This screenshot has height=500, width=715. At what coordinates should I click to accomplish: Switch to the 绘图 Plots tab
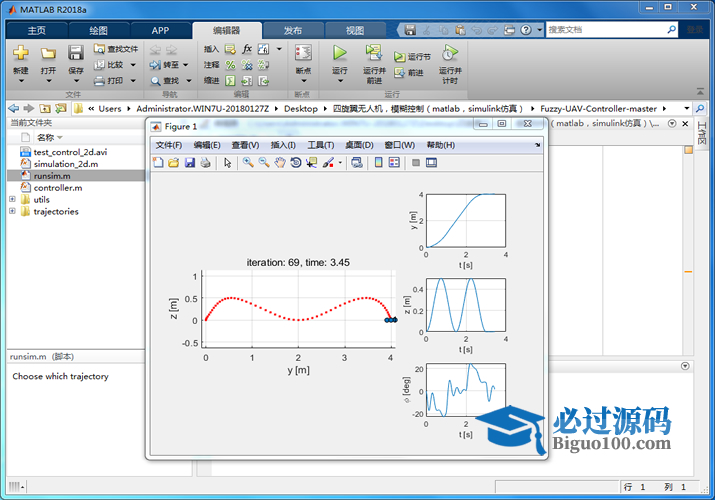pyautogui.click(x=98, y=31)
